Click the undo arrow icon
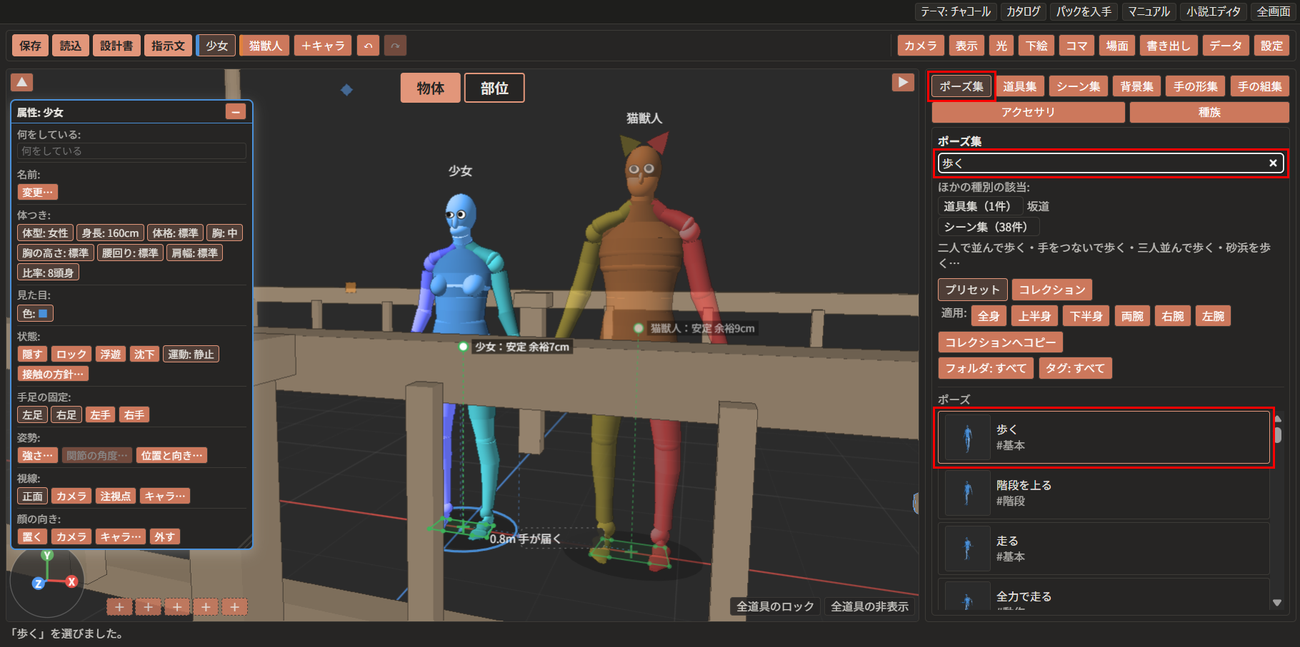 pyautogui.click(x=369, y=46)
